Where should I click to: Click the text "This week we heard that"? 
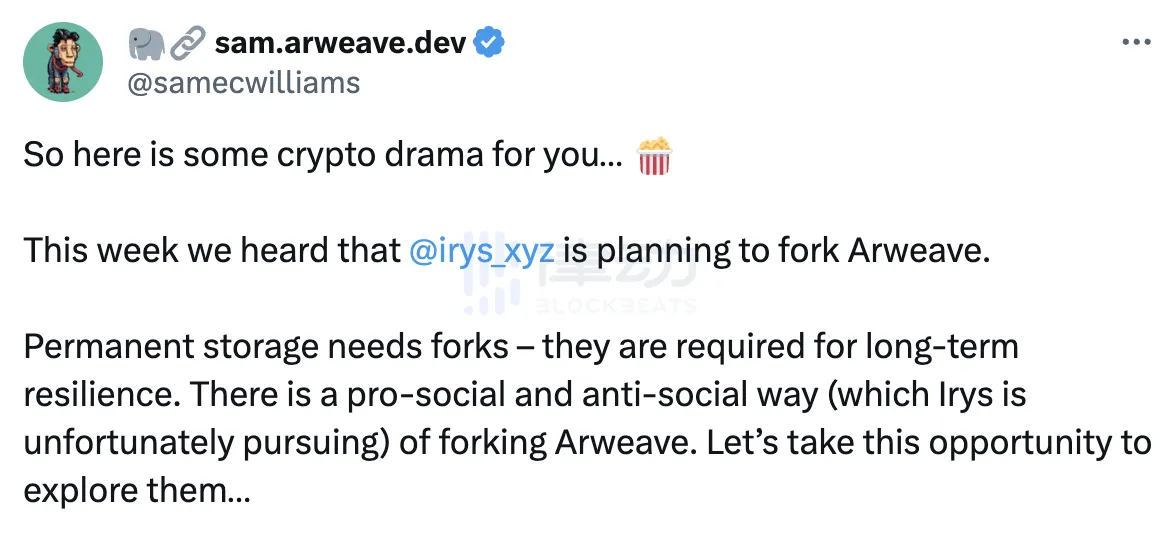coord(211,250)
